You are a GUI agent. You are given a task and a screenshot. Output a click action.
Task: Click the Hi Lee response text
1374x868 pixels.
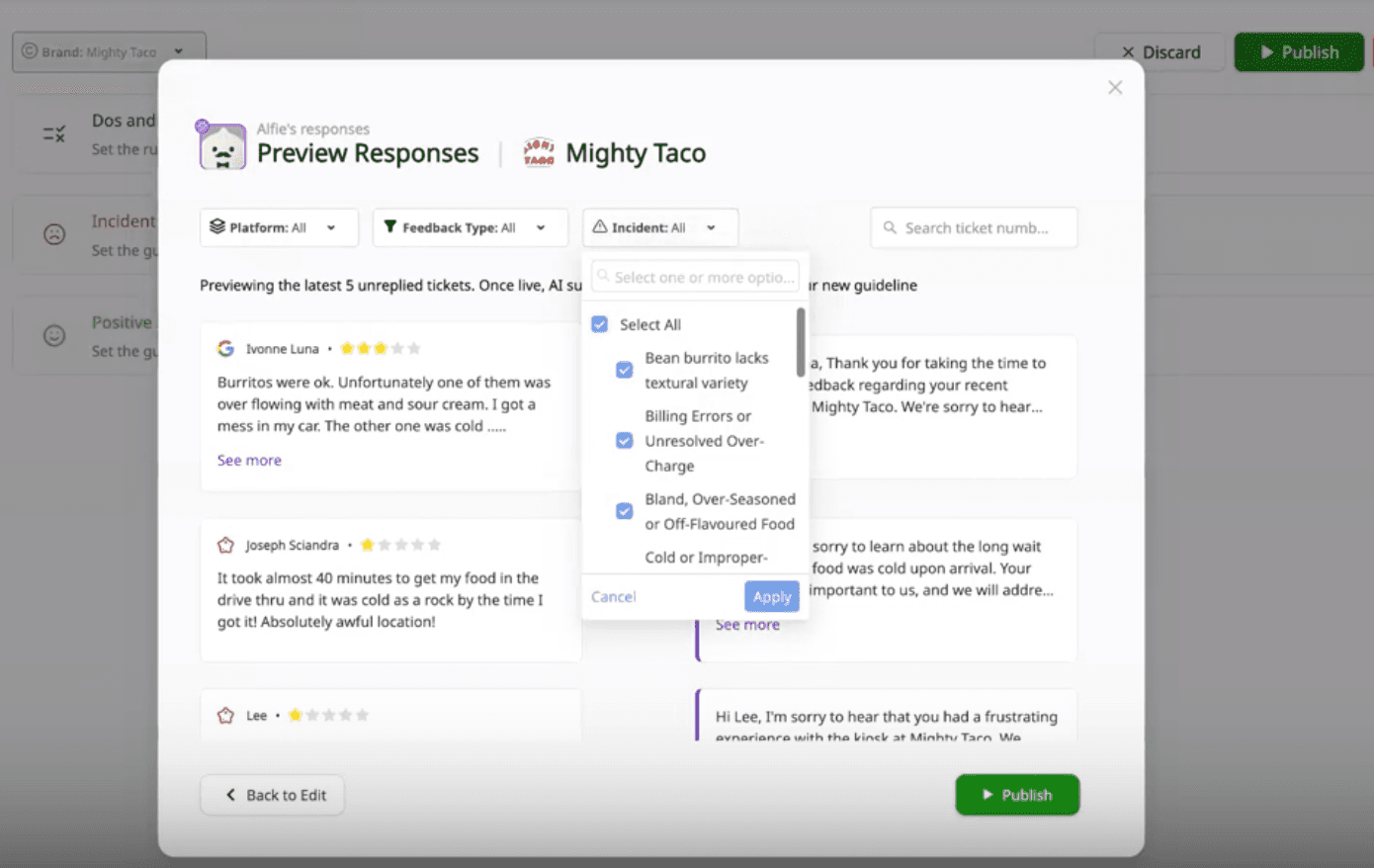coord(887,726)
